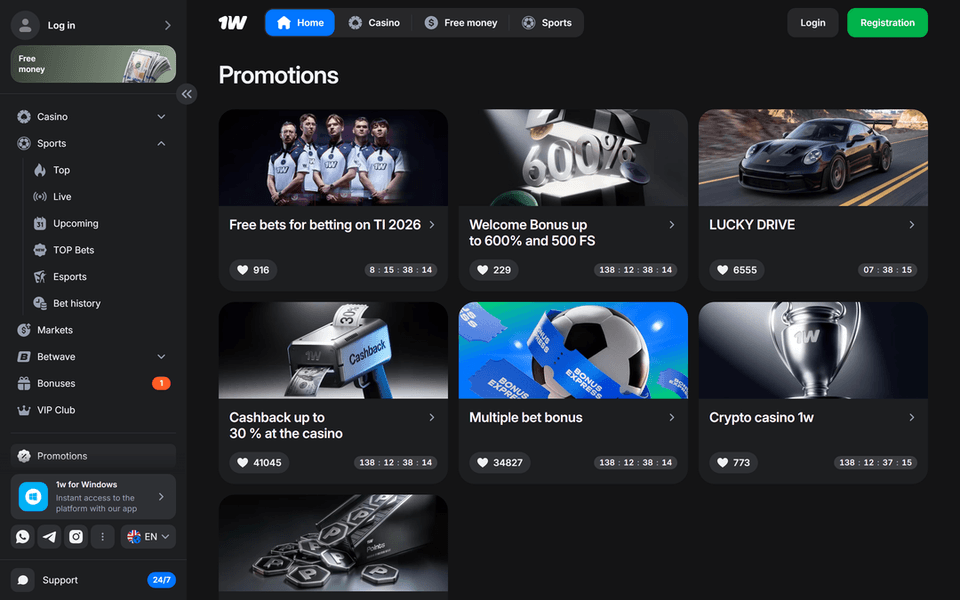Image resolution: width=960 pixels, height=600 pixels.
Task: Open Live broadcast icon
Action: click(x=40, y=197)
